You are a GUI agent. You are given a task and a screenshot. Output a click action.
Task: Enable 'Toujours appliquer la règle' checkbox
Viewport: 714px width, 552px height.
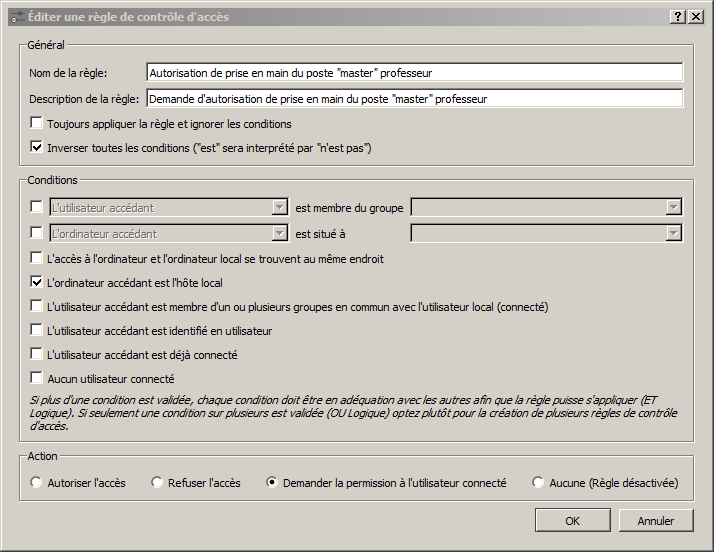(36, 123)
